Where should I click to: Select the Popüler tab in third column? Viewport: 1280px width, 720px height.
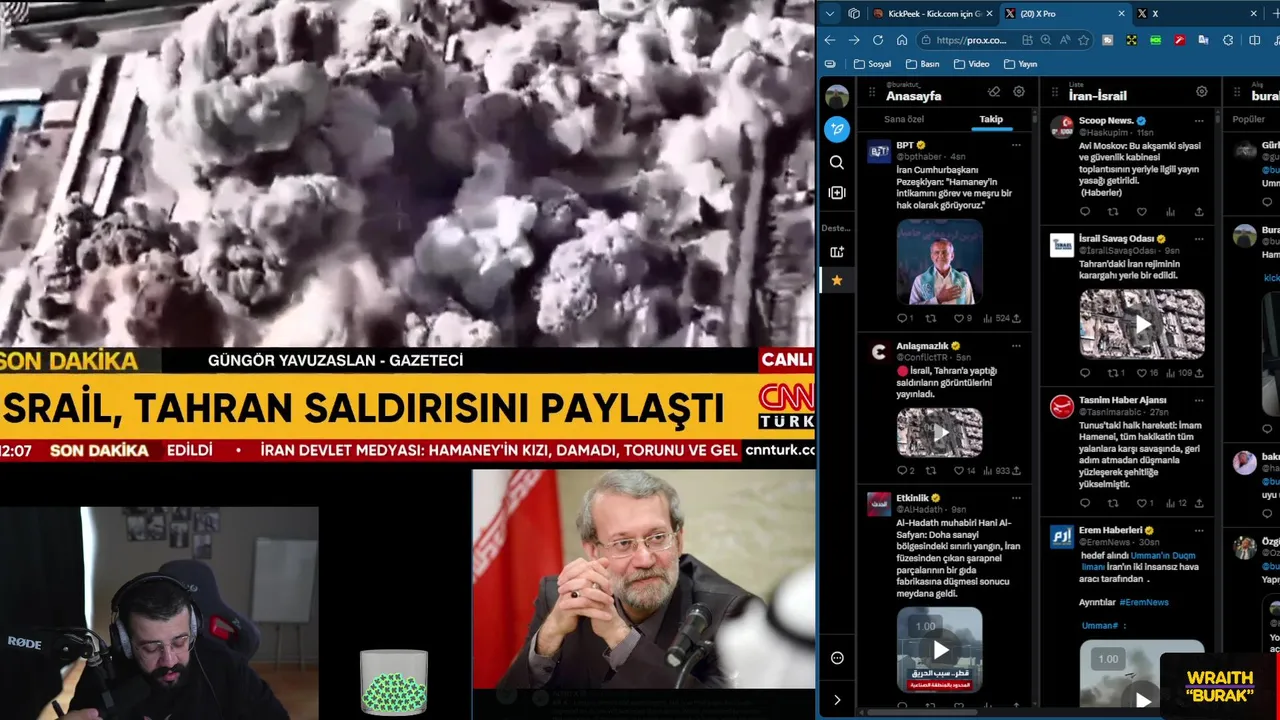(x=1249, y=119)
